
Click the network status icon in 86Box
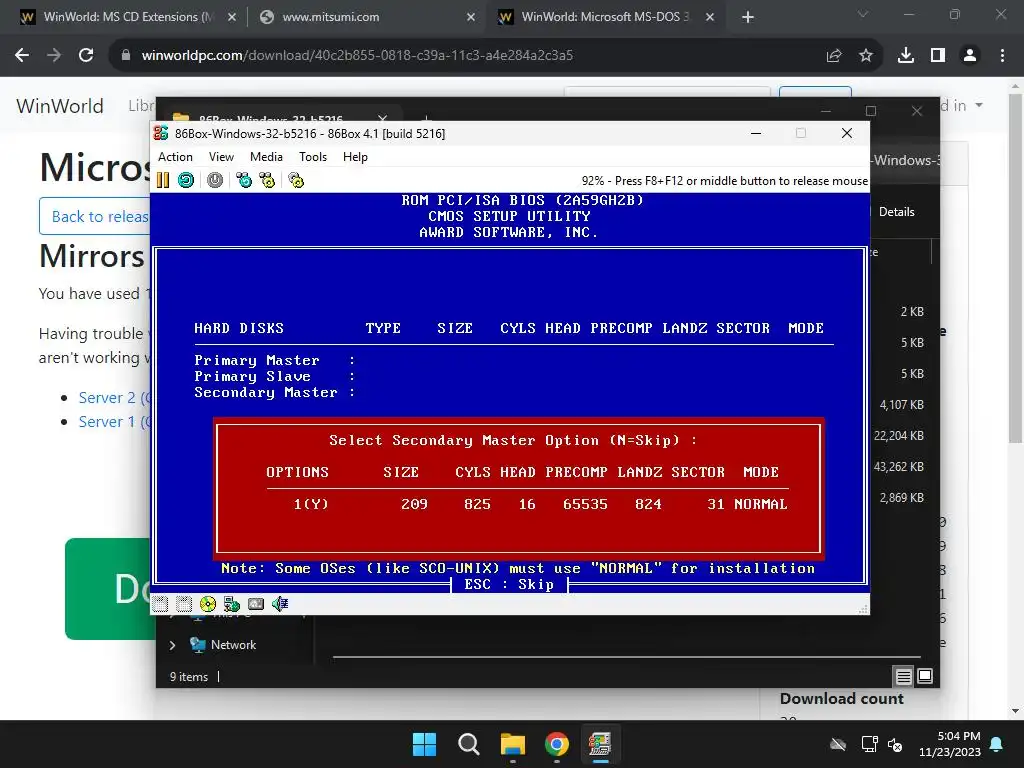(231, 604)
